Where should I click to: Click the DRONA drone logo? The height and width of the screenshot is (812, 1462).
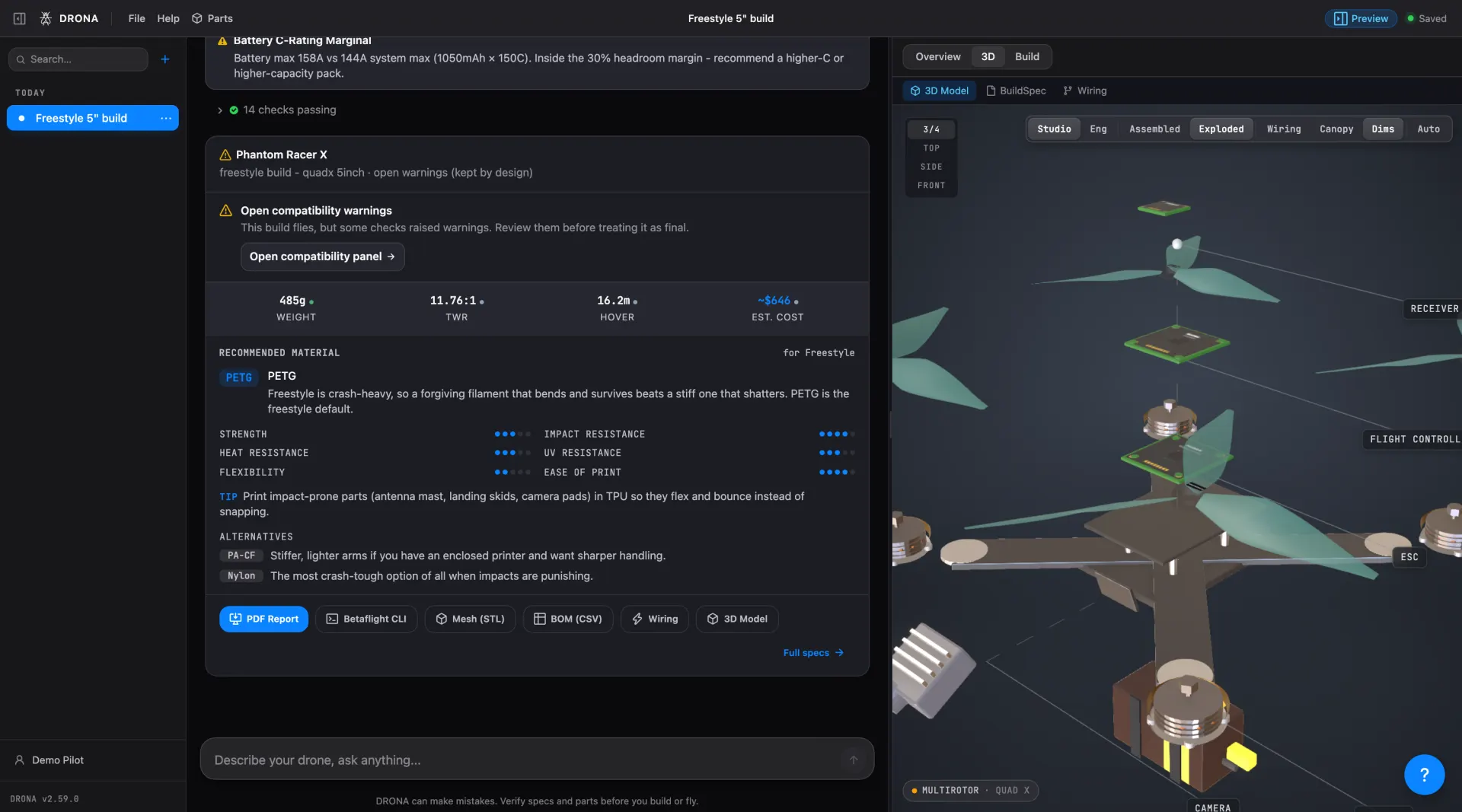pos(46,18)
